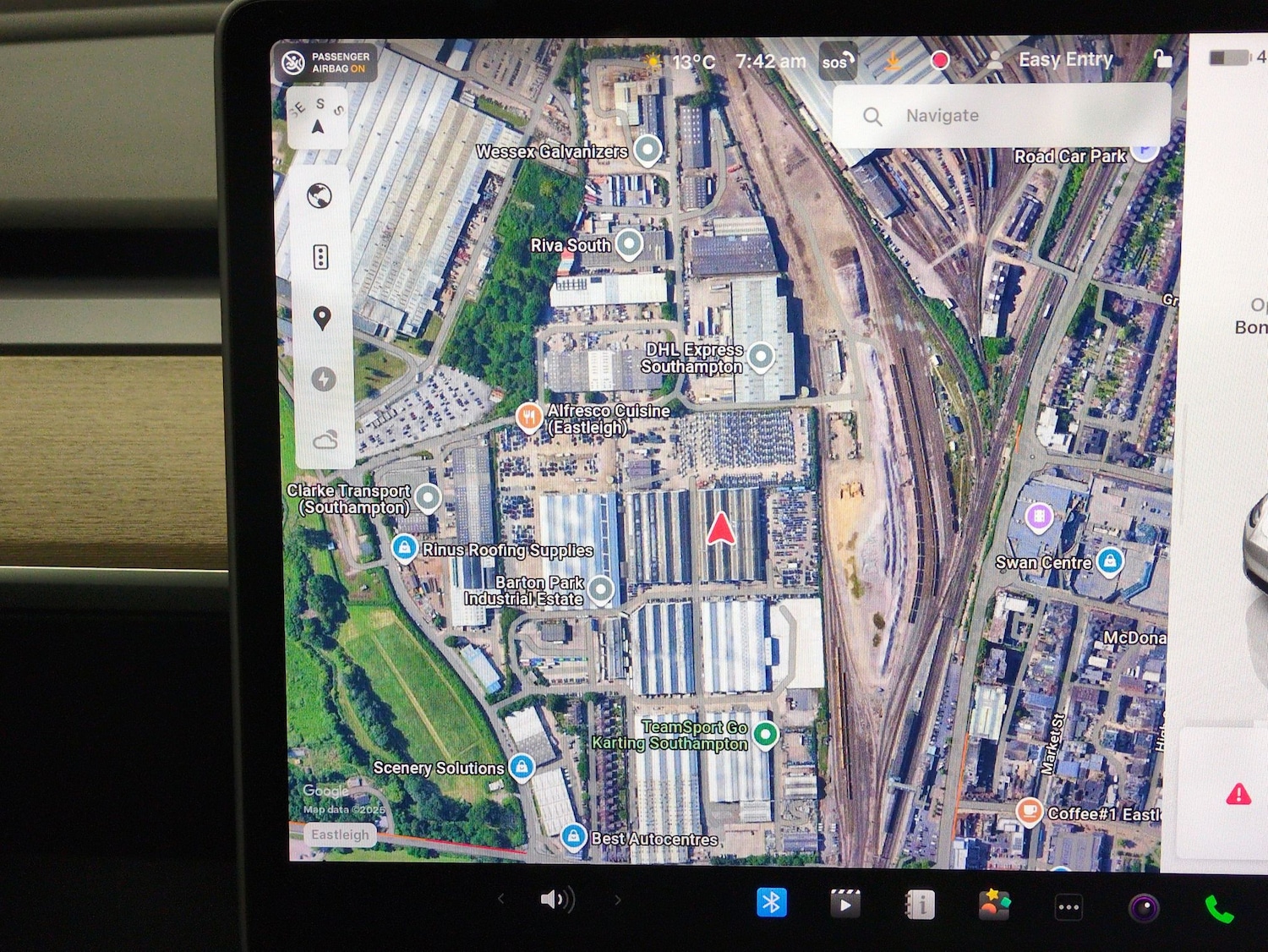The image size is (1268, 952).
Task: Open the phone app with the green handset
Action: [x=1218, y=908]
